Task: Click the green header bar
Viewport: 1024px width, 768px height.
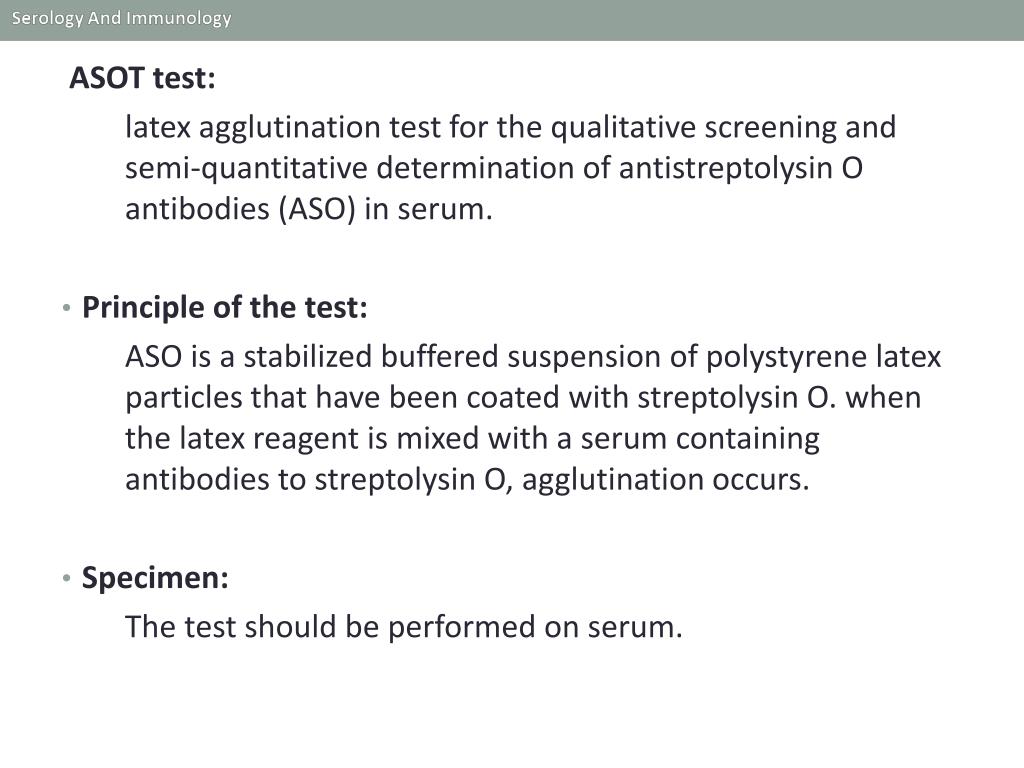Action: point(512,20)
